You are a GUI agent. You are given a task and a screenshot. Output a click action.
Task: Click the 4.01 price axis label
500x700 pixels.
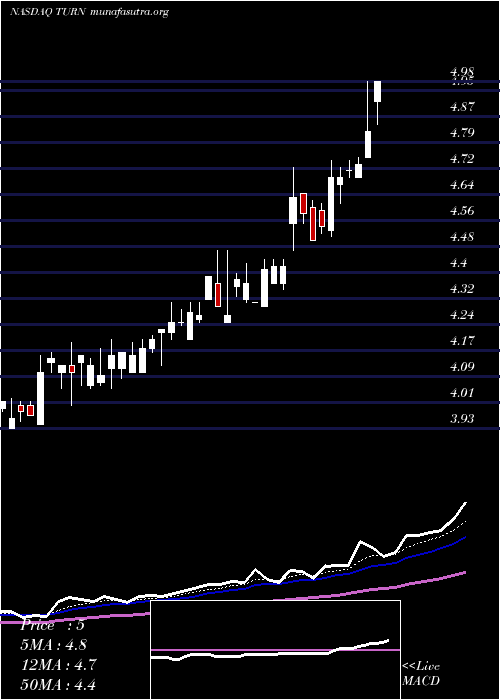pos(461,393)
